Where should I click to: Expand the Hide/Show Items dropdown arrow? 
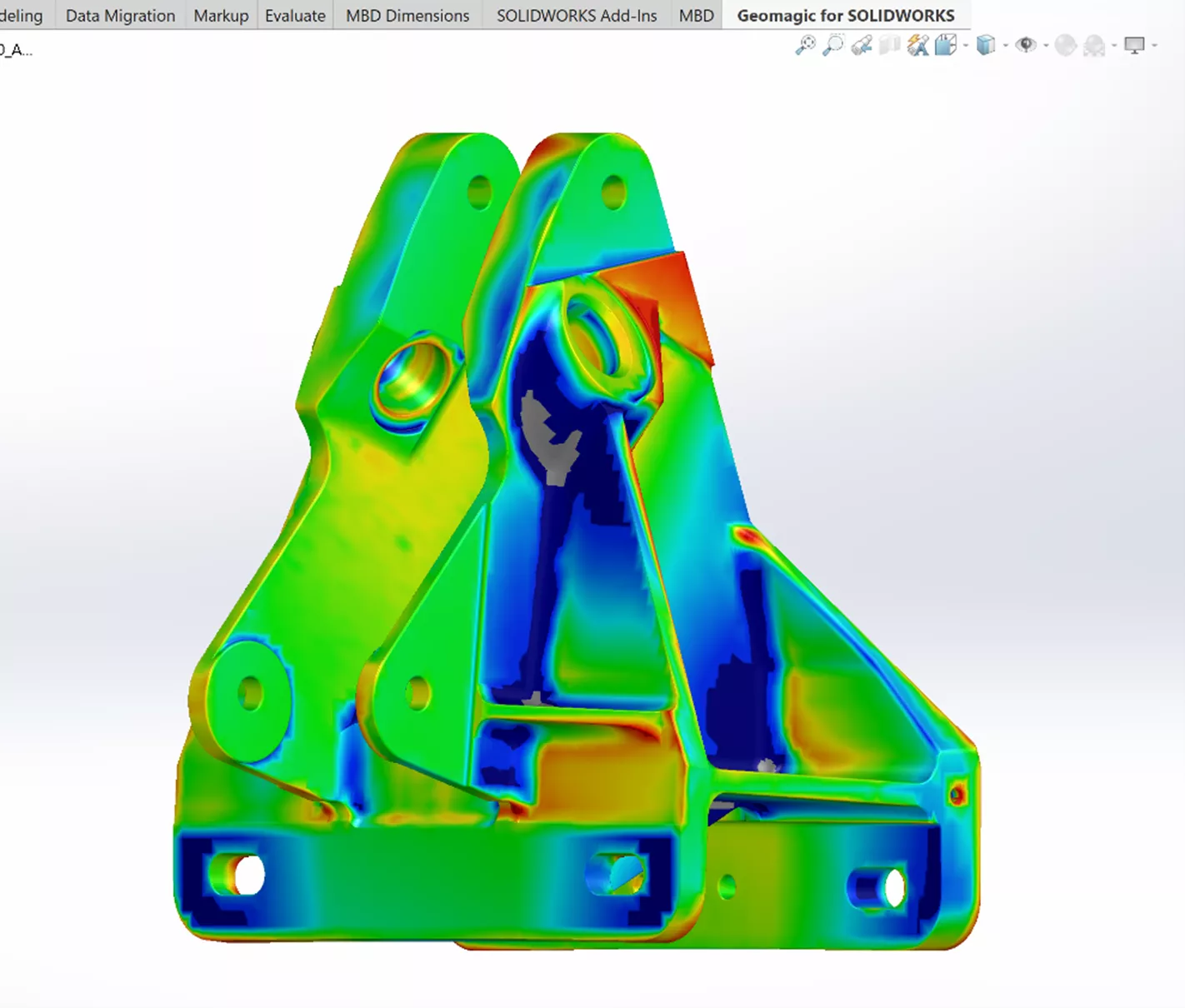tap(1046, 46)
